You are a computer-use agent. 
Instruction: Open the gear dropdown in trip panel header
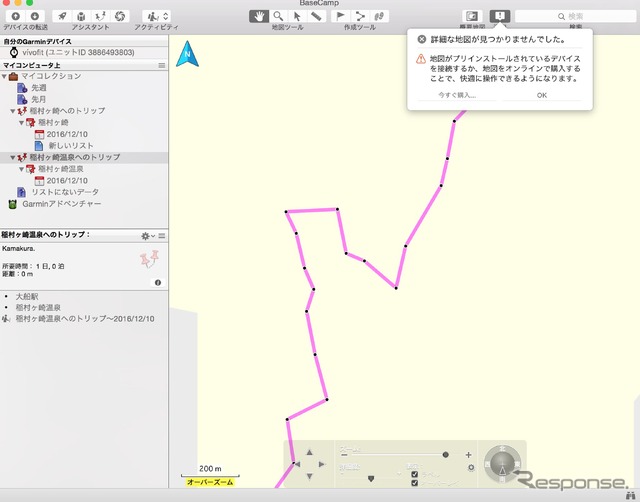tap(147, 236)
